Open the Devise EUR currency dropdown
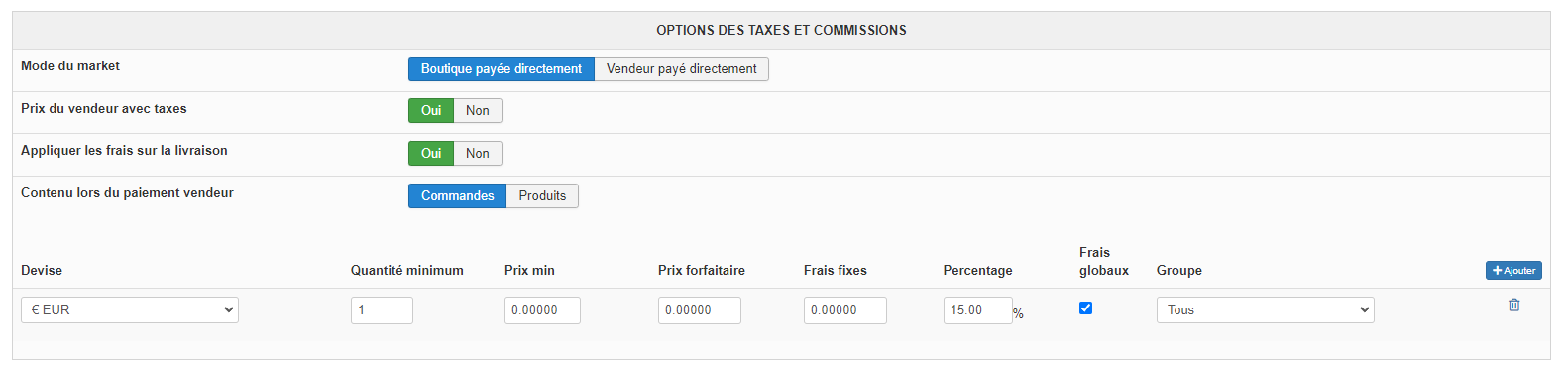 click(130, 309)
